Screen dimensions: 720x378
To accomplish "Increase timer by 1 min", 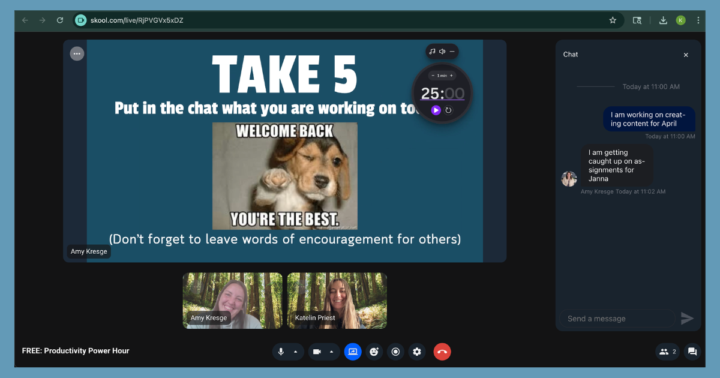I will pyautogui.click(x=451, y=75).
